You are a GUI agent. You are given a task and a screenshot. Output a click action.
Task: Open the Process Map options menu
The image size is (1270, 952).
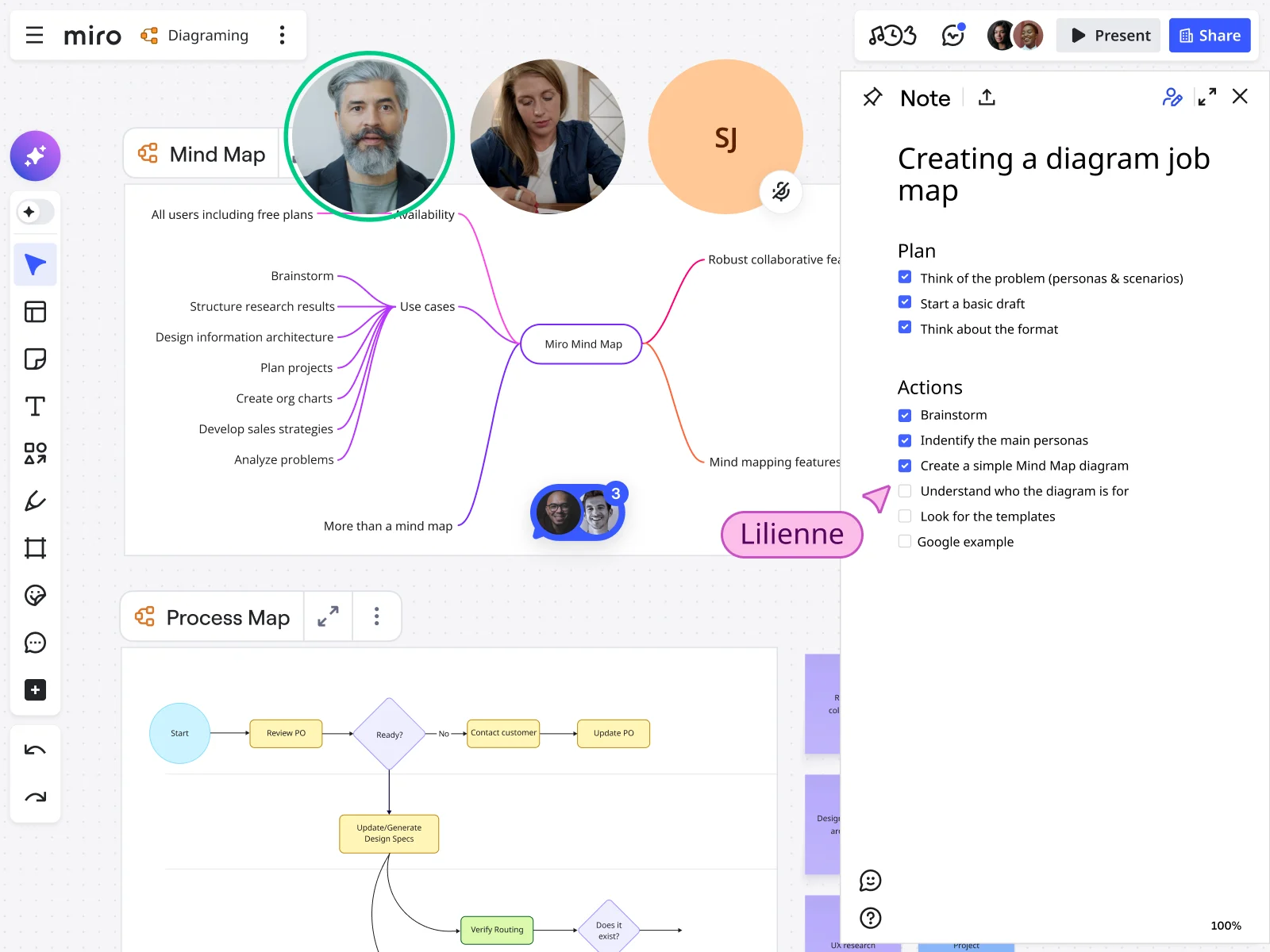(376, 616)
